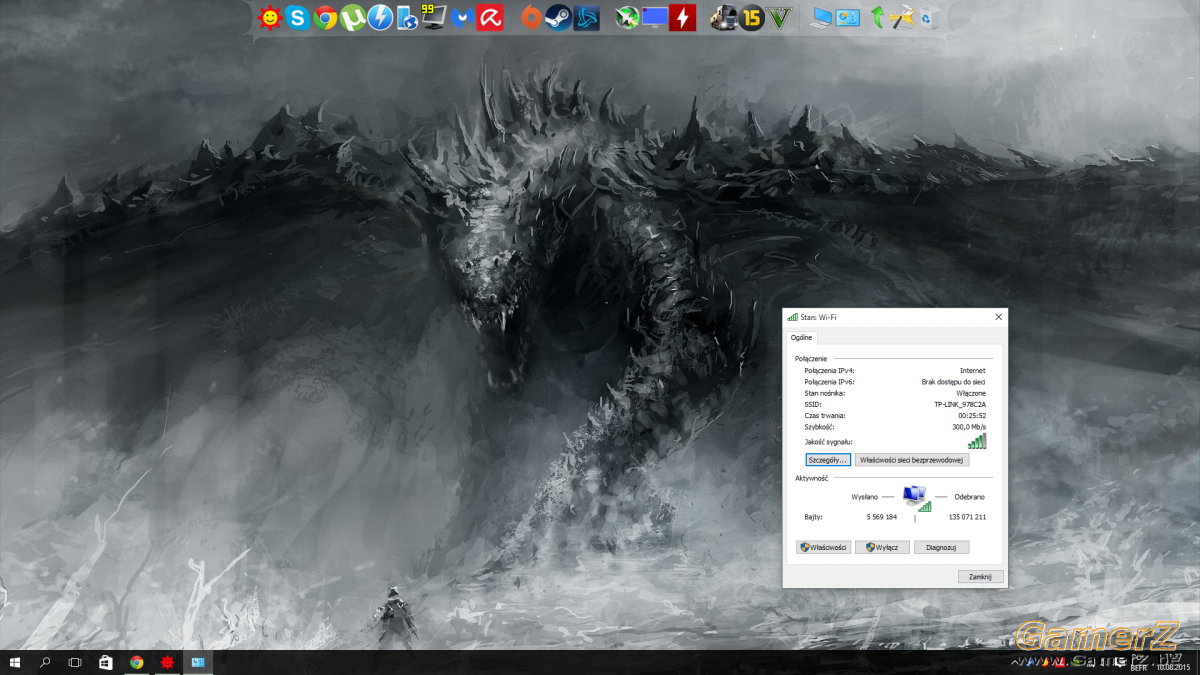Open the blue lightning bolt app
Image resolution: width=1200 pixels, height=675 pixels.
click(x=380, y=17)
